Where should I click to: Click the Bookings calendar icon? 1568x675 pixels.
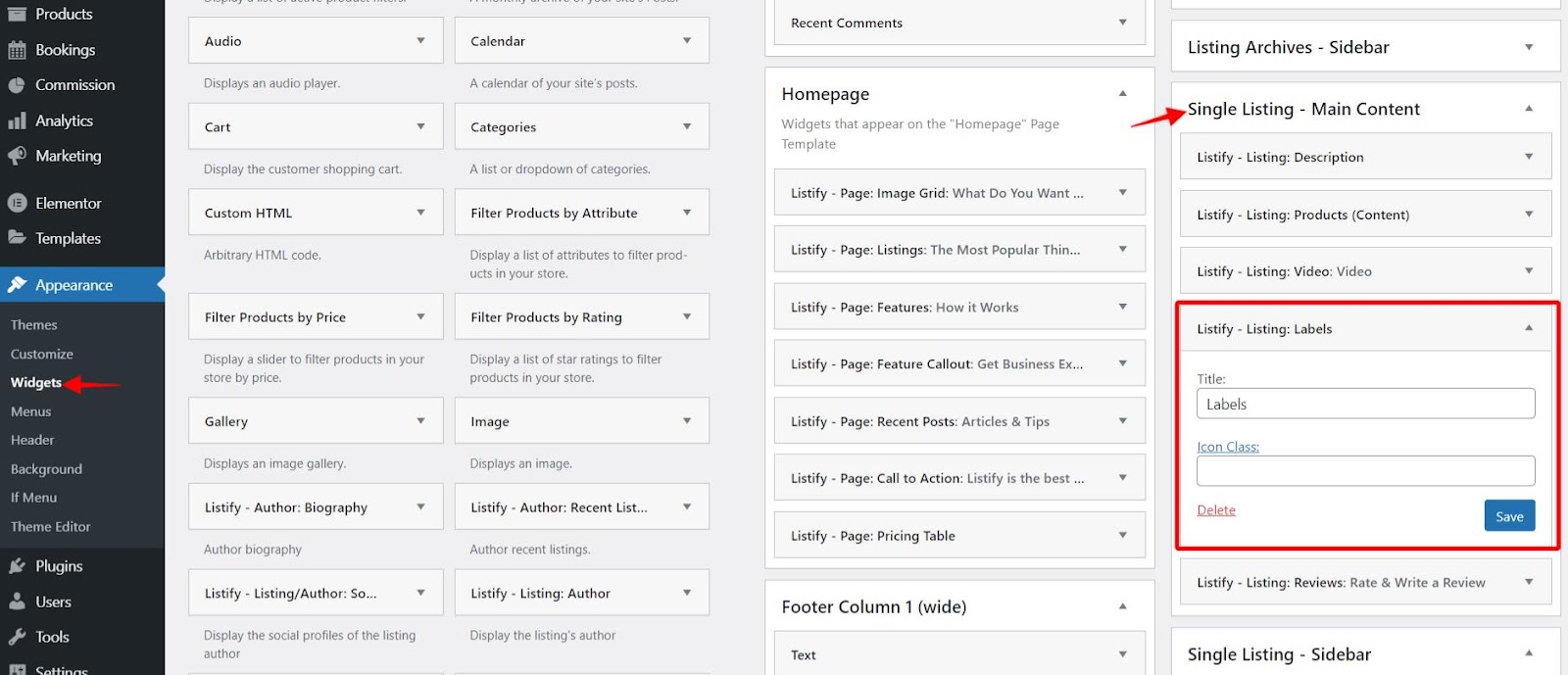pyautogui.click(x=17, y=50)
